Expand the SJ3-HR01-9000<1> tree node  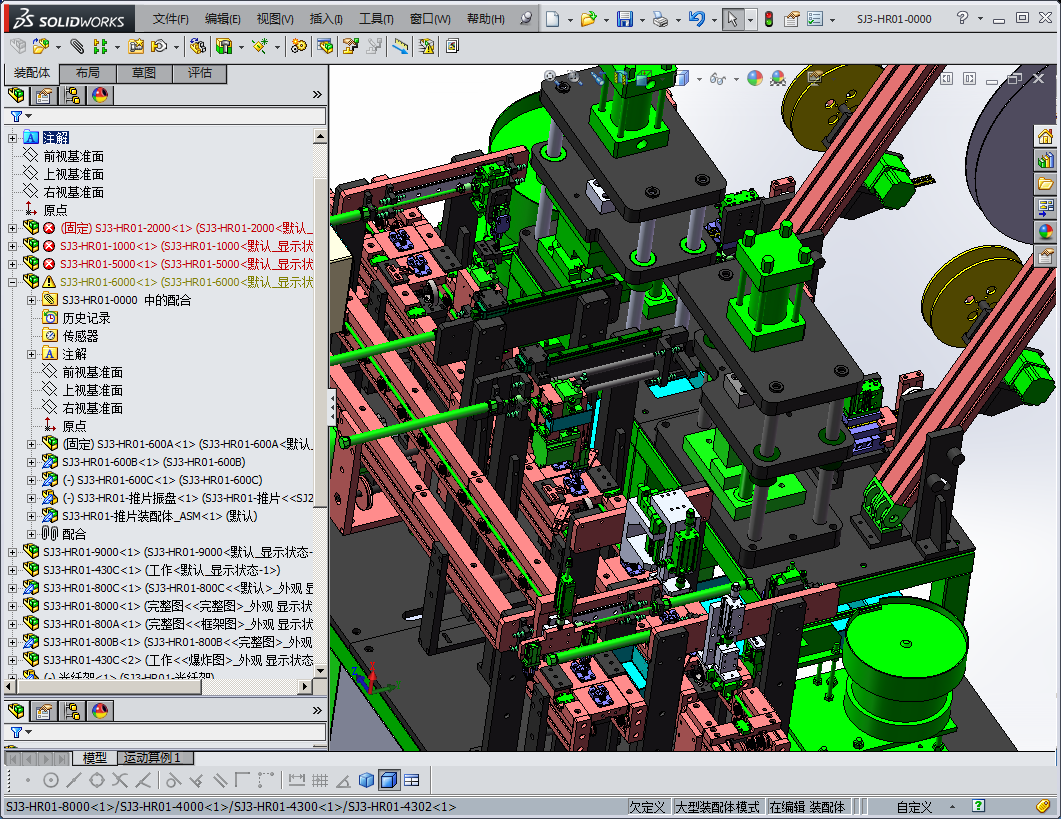click(x=13, y=552)
